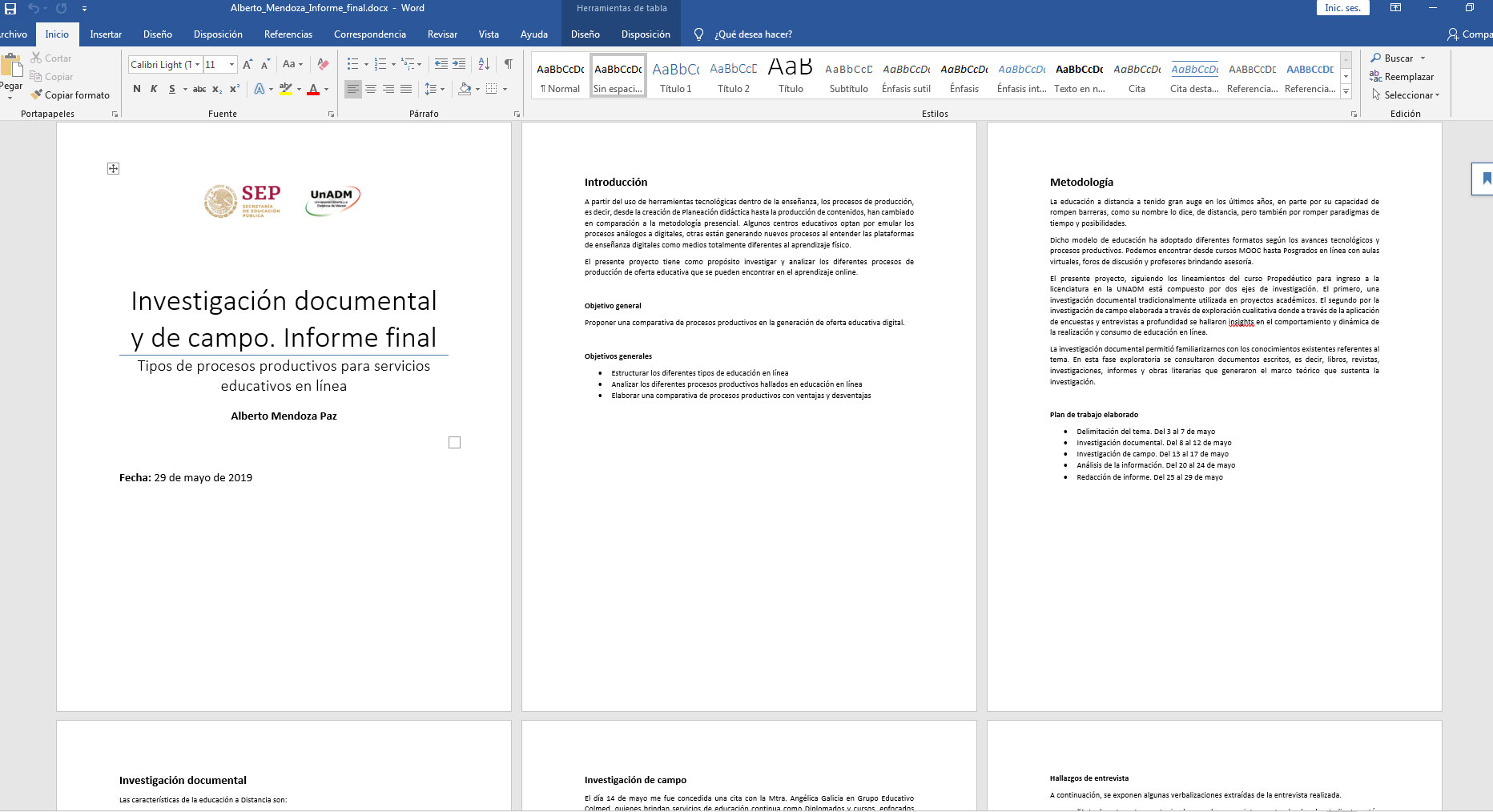Click the table move handle on the cover page
The height and width of the screenshot is (812, 1493).
point(113,168)
